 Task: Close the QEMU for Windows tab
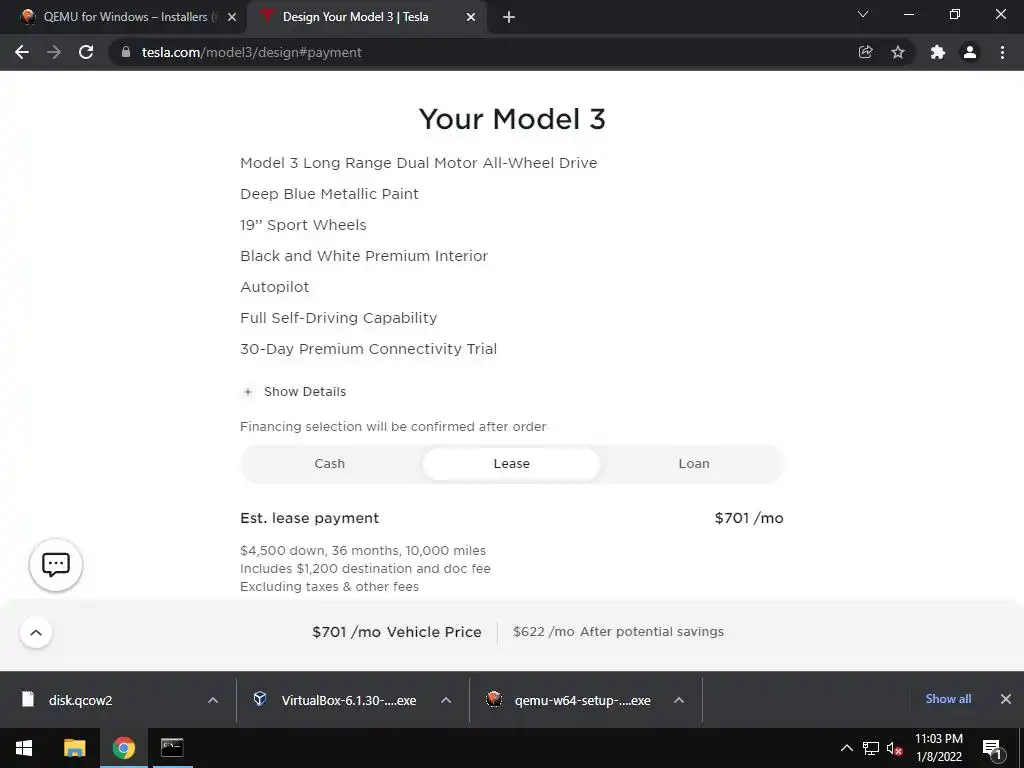pyautogui.click(x=231, y=17)
